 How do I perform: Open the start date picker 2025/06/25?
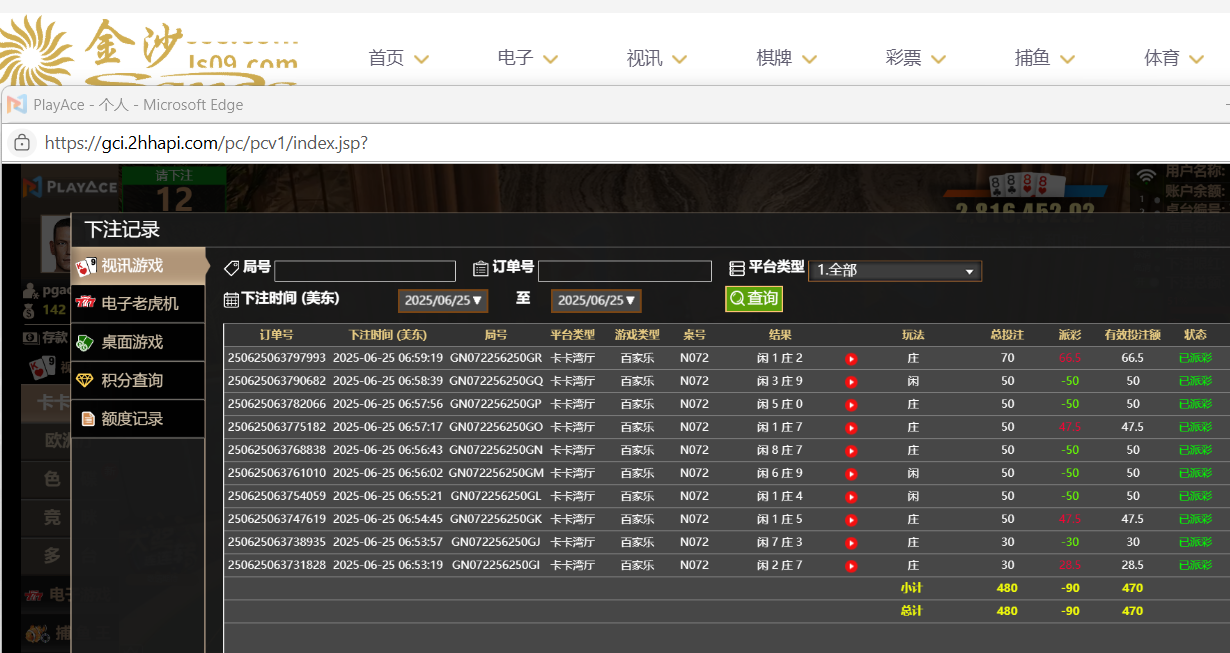coord(443,300)
